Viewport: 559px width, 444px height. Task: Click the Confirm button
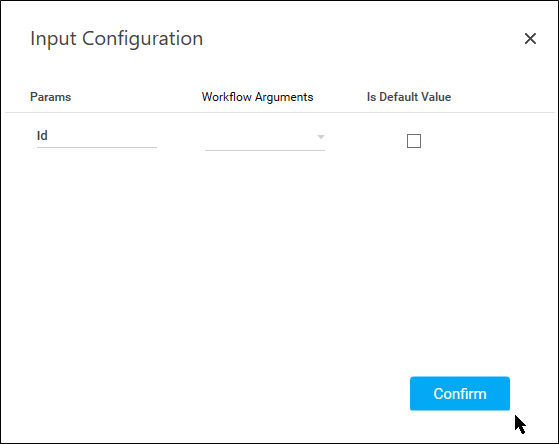460,393
